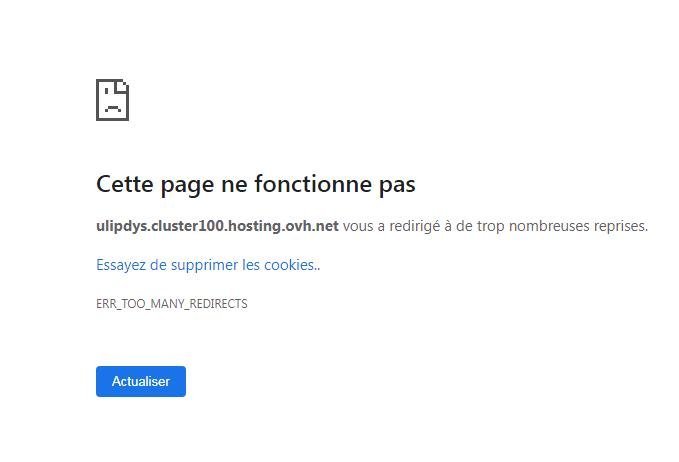Click the word 'cookies' in the blue link
This screenshot has width=679, height=462.
coord(289,265)
